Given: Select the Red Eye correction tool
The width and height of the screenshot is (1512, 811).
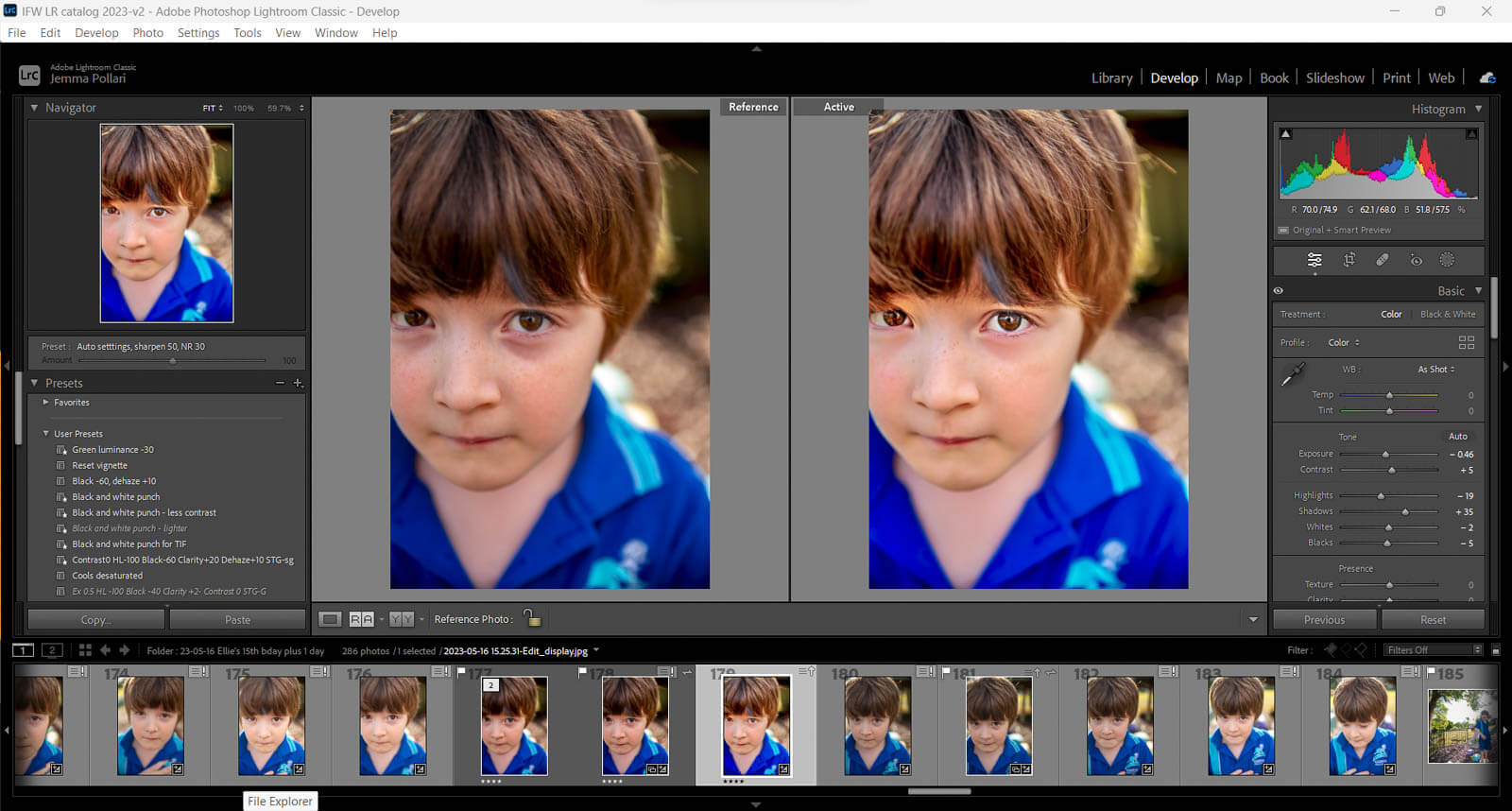Looking at the screenshot, I should point(1416,260).
